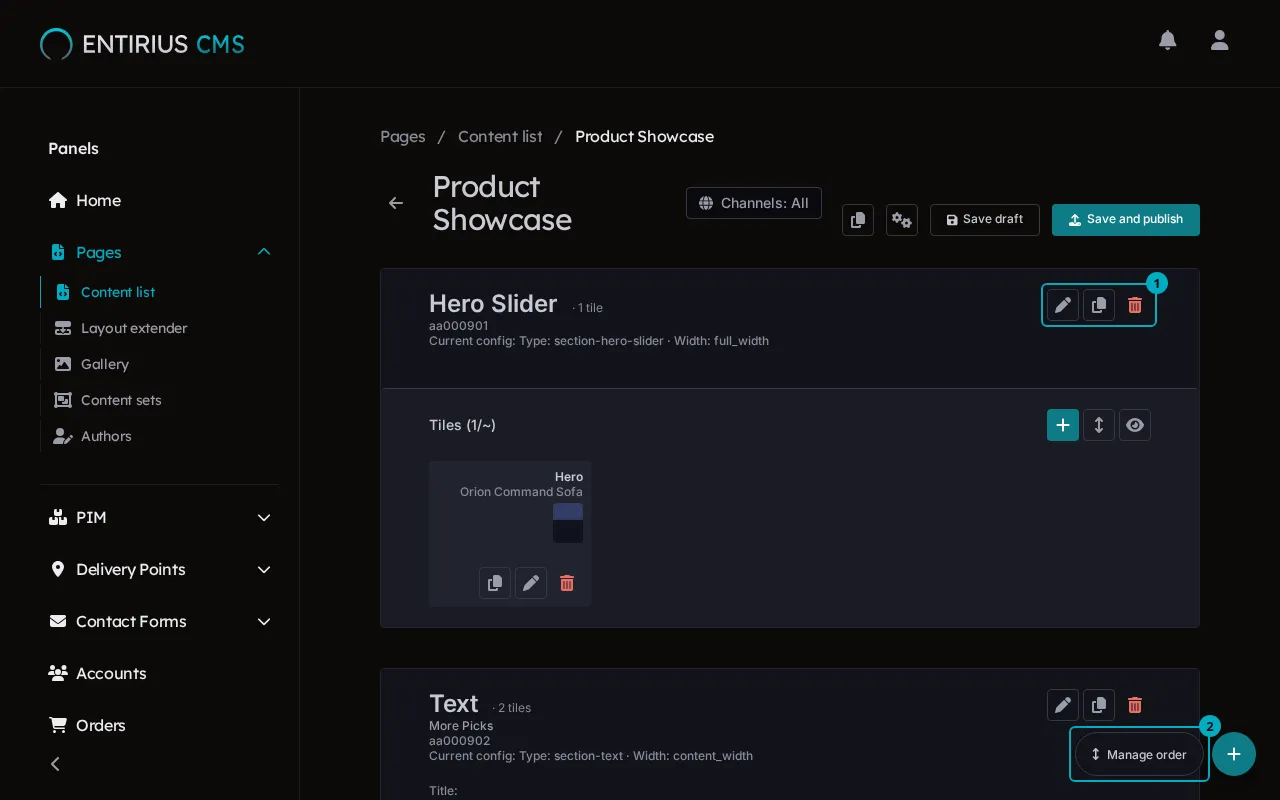Add a new tile to Hero Slider
The image size is (1280, 800).
(x=1063, y=425)
